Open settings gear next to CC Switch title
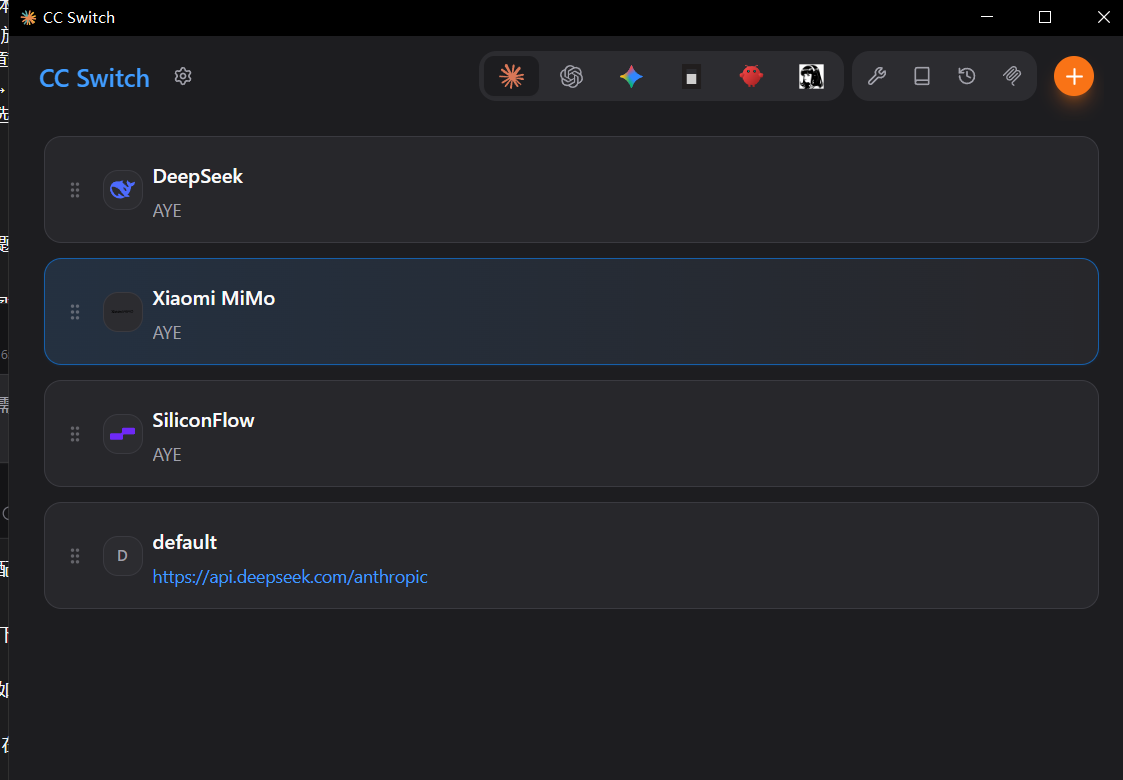The width and height of the screenshot is (1123, 780). pos(183,76)
